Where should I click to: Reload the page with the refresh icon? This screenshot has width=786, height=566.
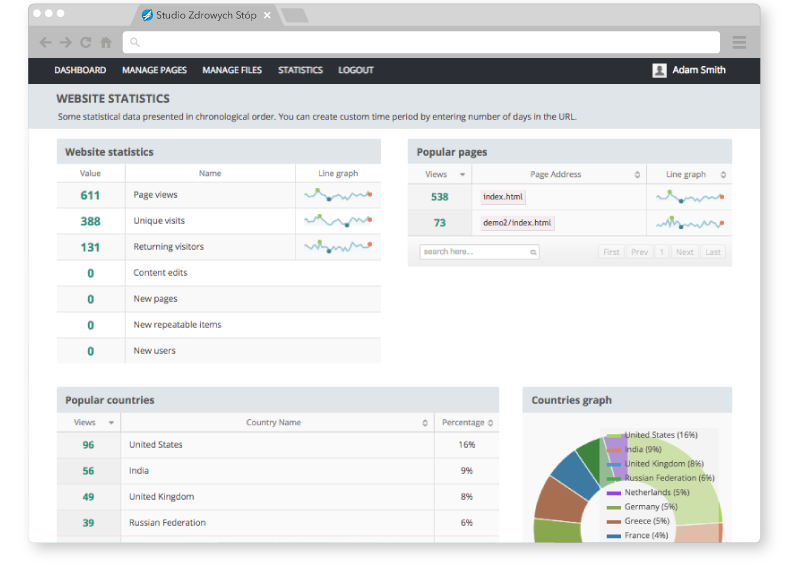(x=86, y=43)
